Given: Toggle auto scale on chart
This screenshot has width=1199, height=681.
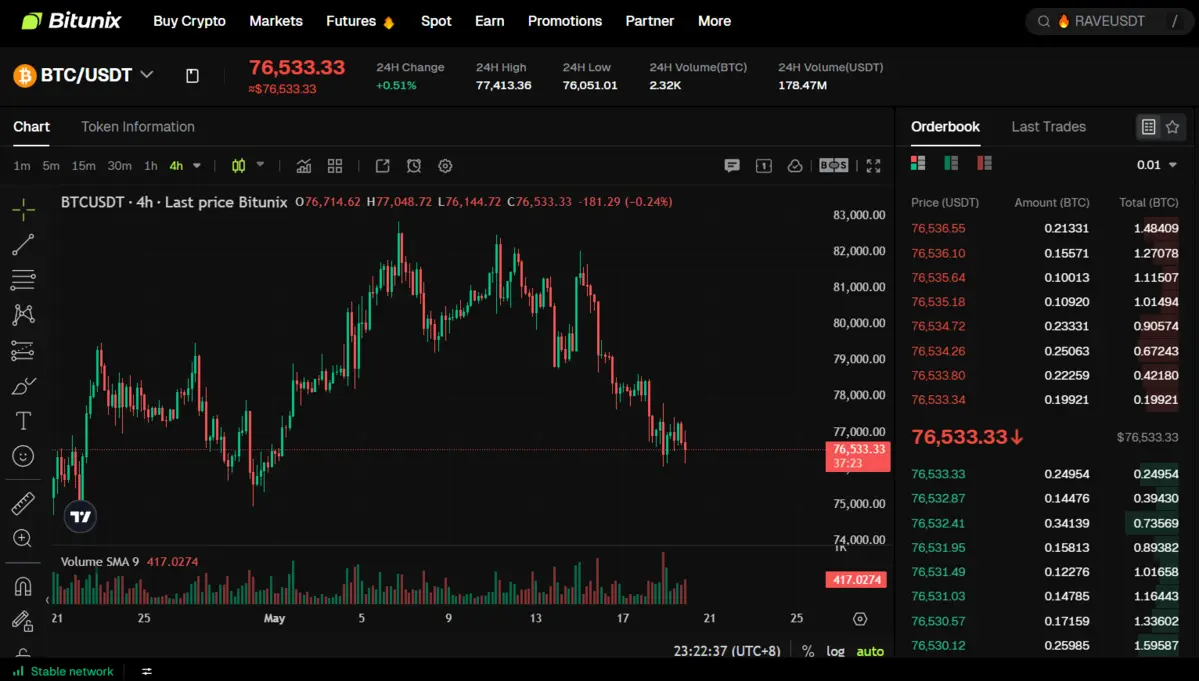Looking at the screenshot, I should (x=870, y=651).
